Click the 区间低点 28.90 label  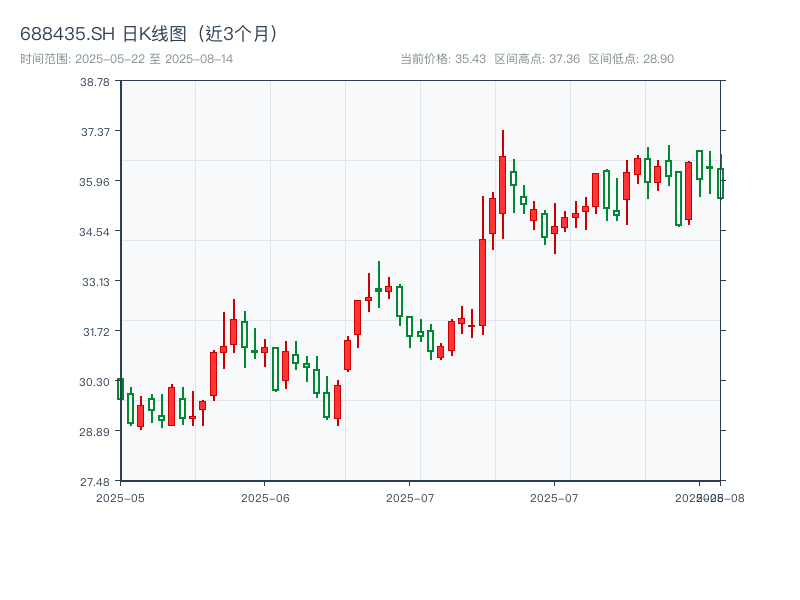[631, 59]
